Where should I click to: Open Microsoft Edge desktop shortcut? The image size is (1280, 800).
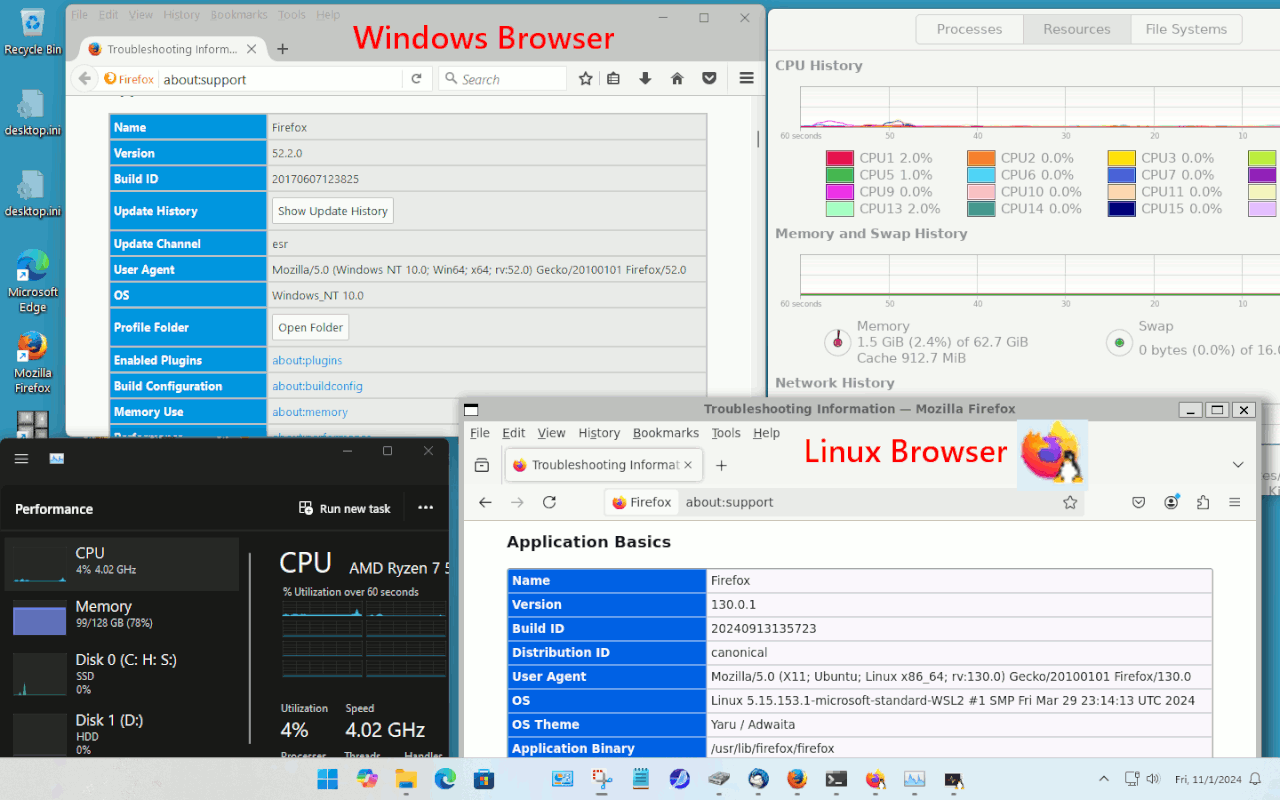(x=33, y=281)
